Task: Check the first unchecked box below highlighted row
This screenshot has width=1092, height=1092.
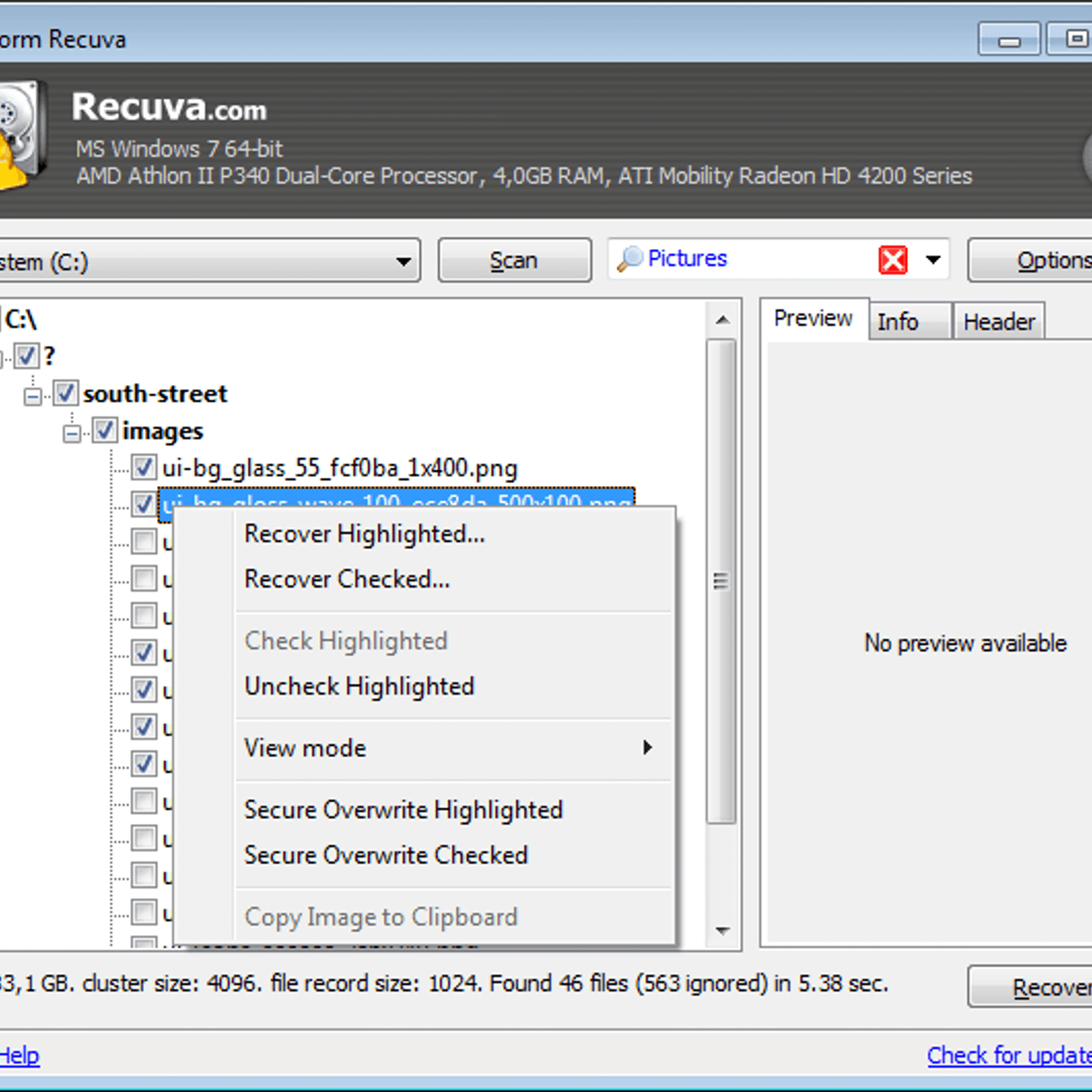Action: pyautogui.click(x=143, y=541)
